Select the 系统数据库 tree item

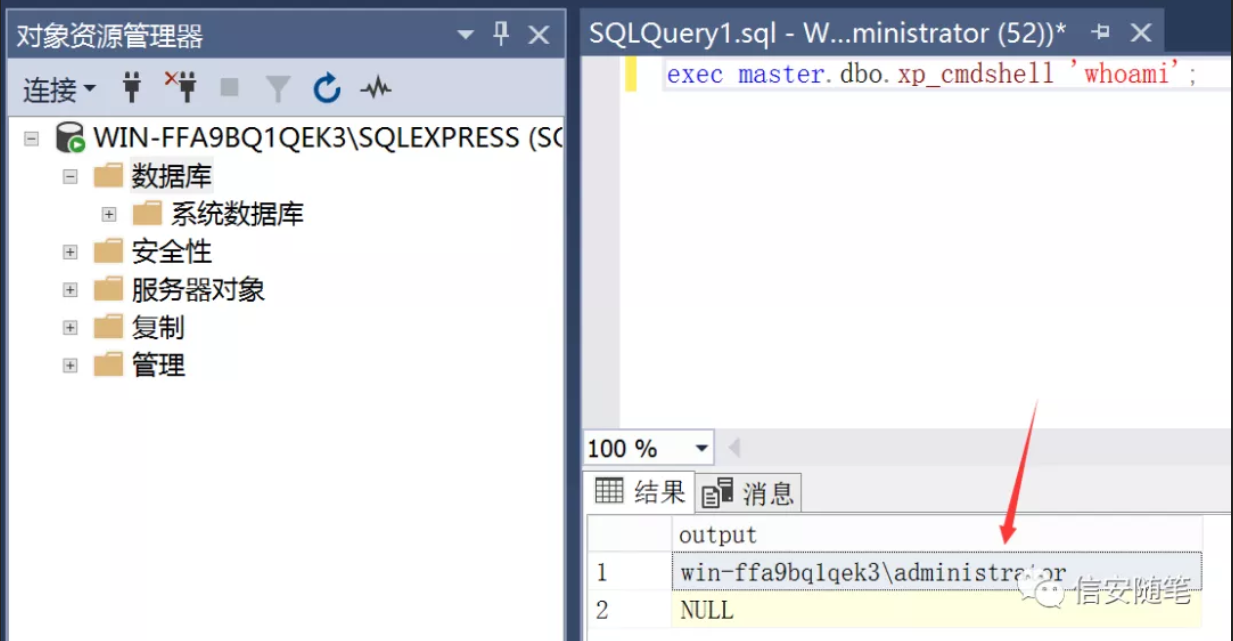(237, 214)
